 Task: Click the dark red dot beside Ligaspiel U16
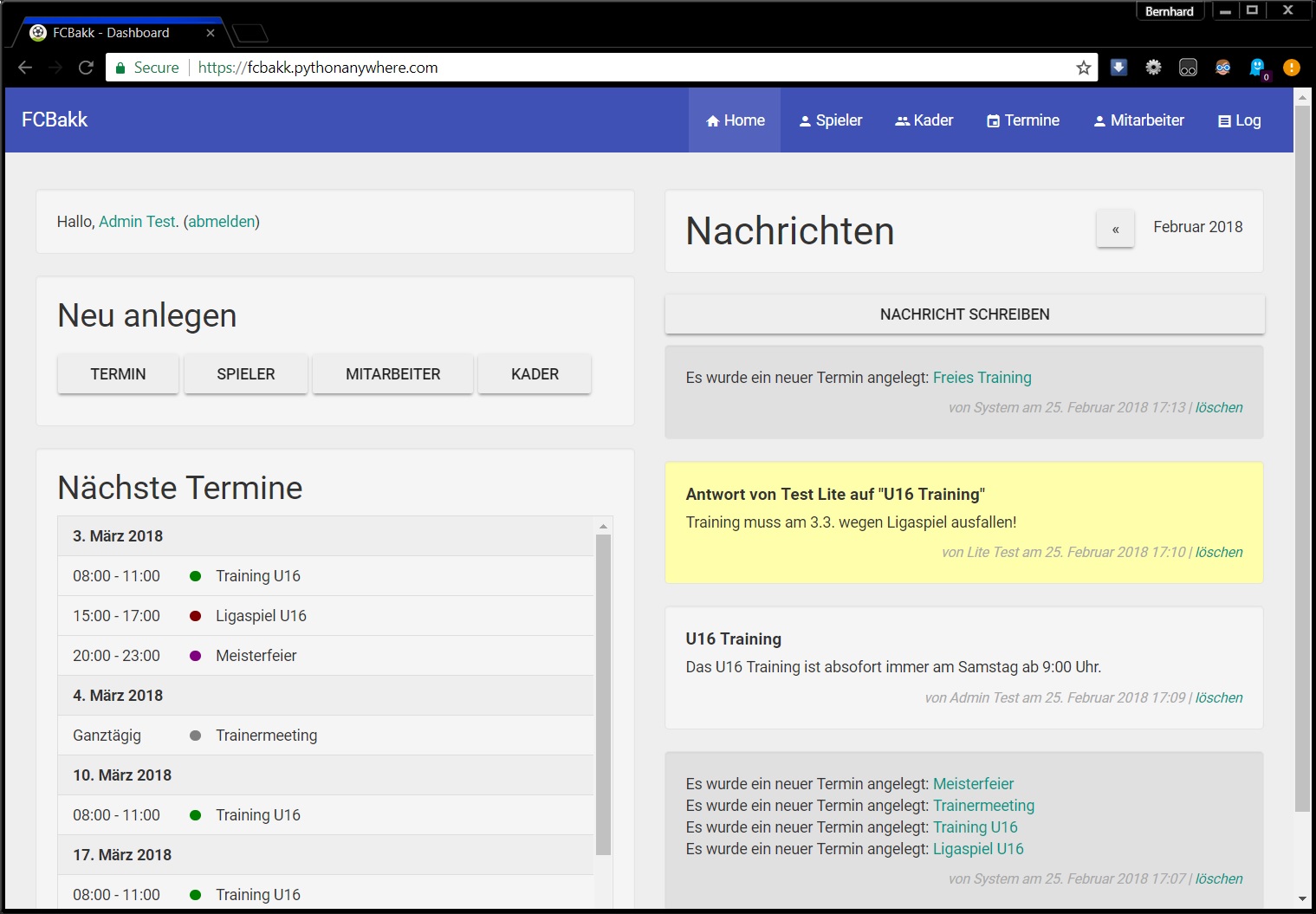pyautogui.click(x=196, y=616)
